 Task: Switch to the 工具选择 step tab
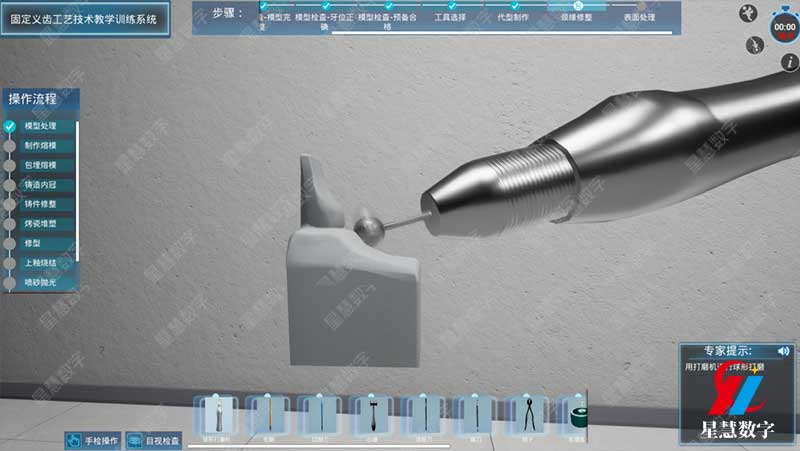click(x=451, y=18)
